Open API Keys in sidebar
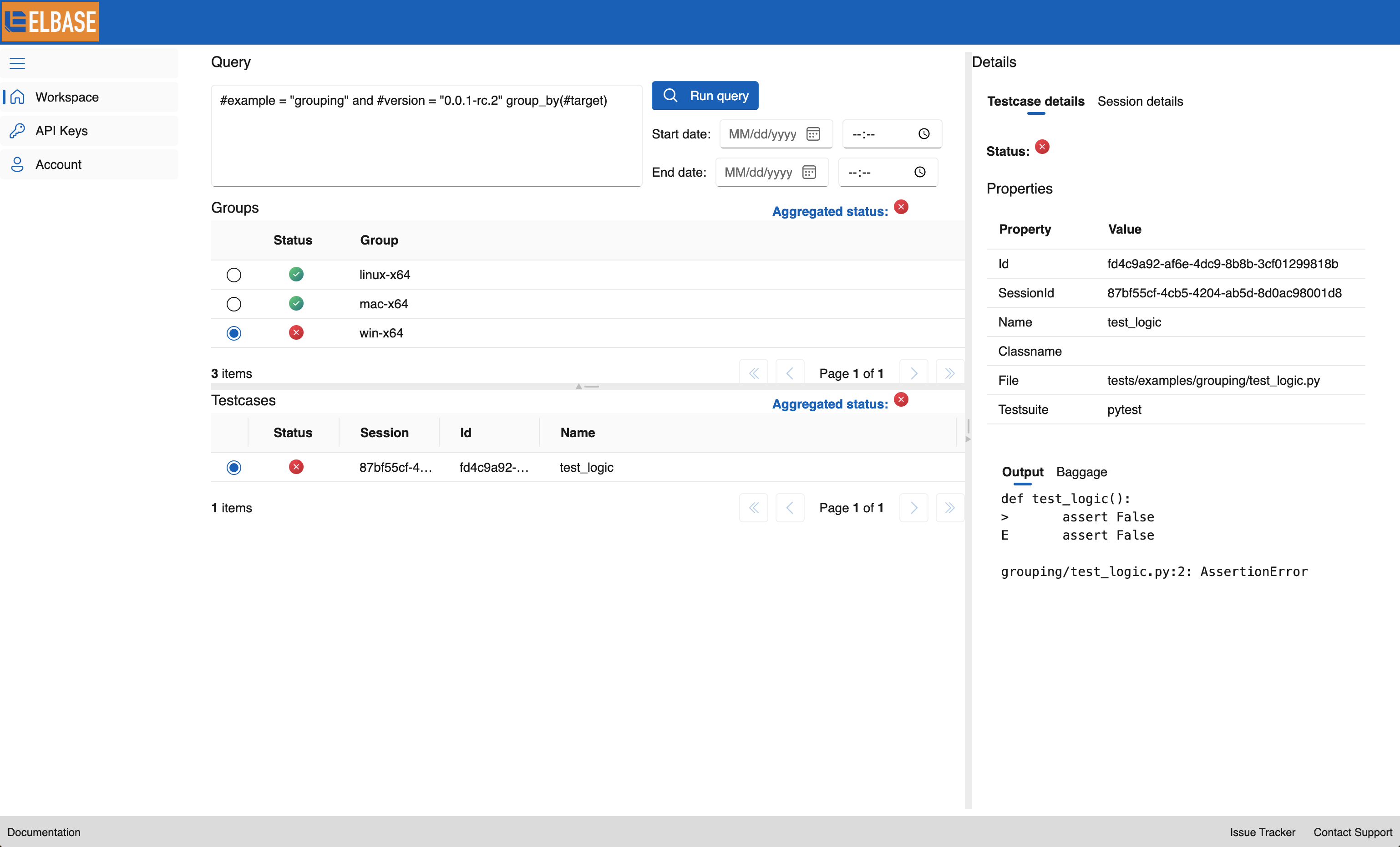Screen dimensions: 1400x847 [x=89, y=131]
